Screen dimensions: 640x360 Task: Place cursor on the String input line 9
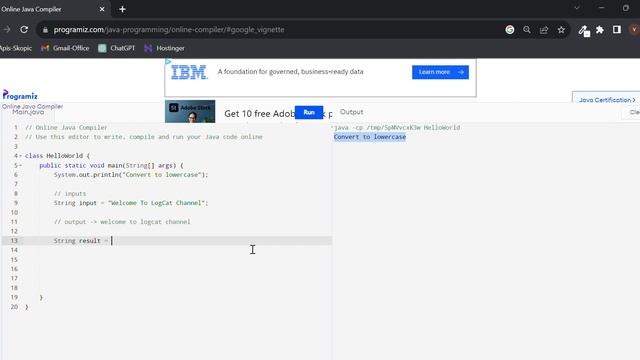coord(131,203)
